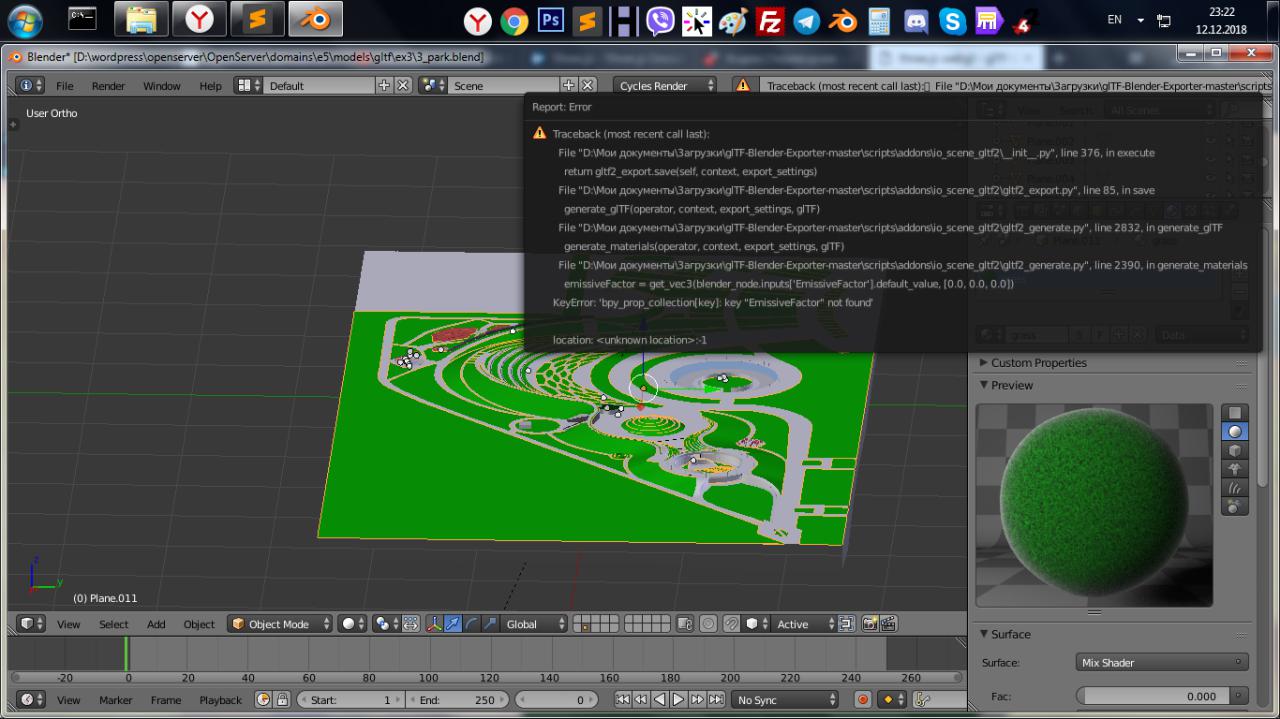Open the Mix Shader surface selector
This screenshot has width=1280, height=719.
pos(1162,662)
